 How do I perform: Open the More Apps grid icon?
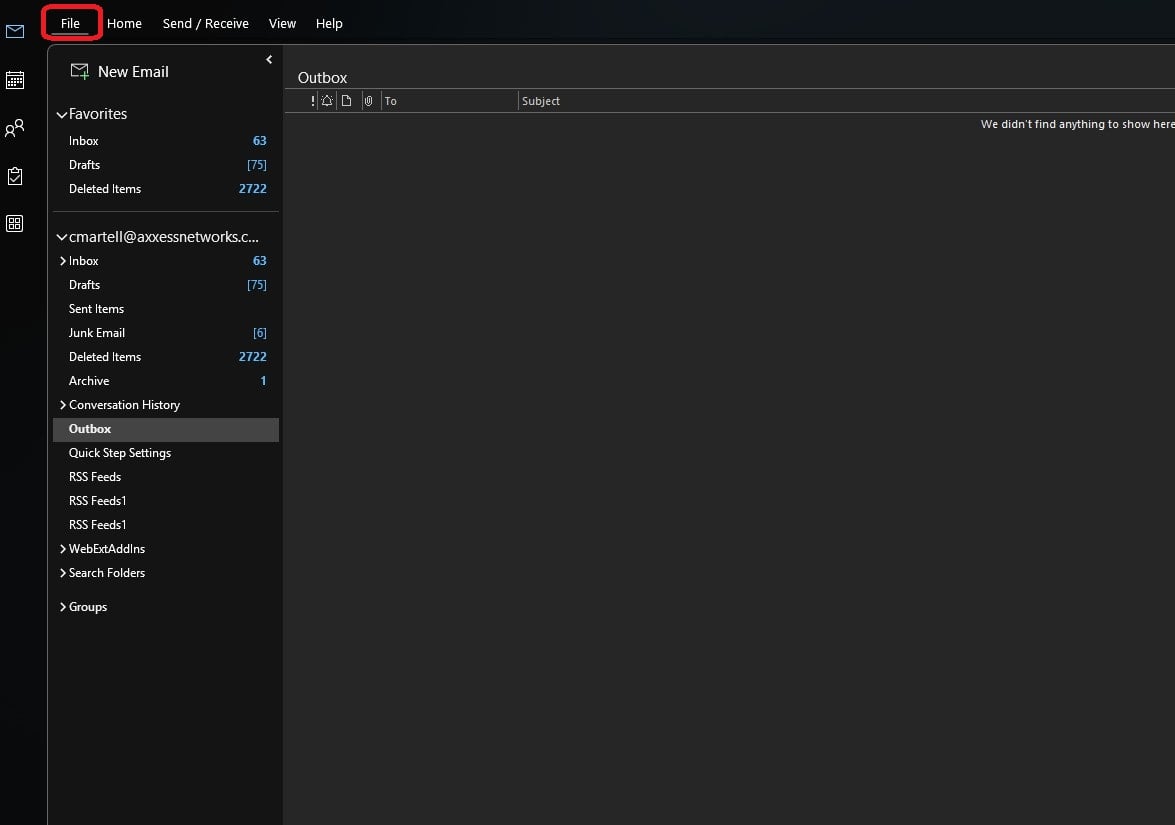(x=15, y=223)
